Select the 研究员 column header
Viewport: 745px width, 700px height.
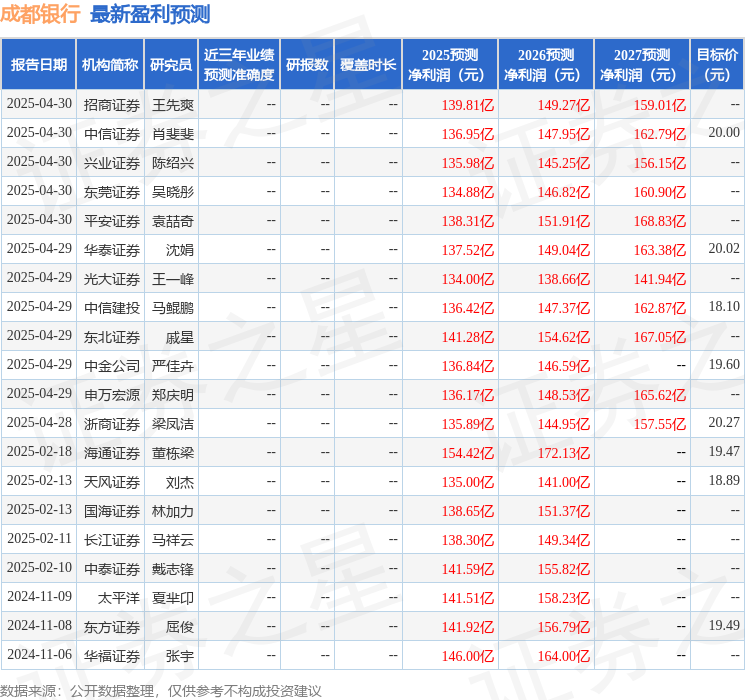pos(171,65)
